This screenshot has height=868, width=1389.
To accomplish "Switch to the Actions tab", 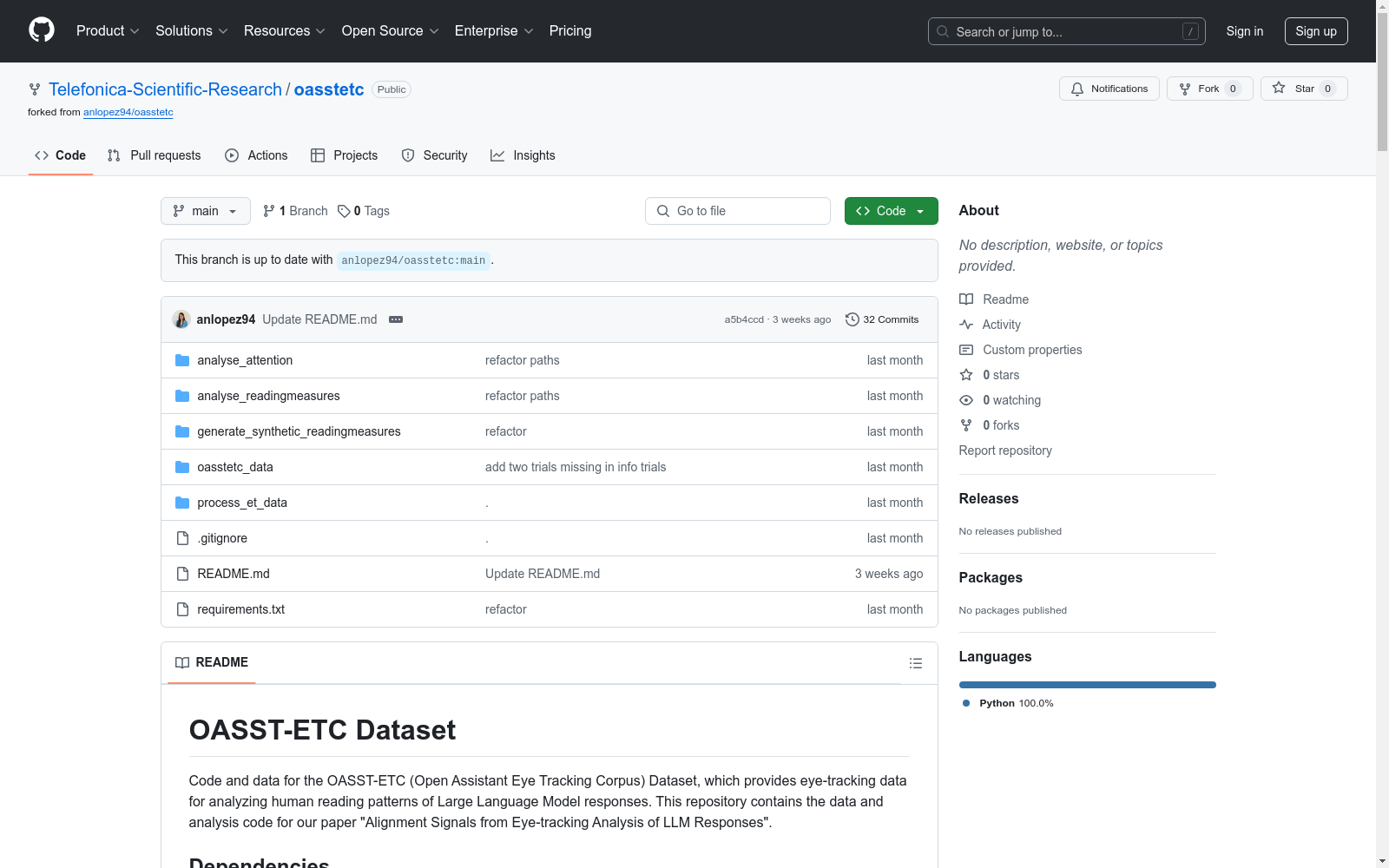I will coord(256,155).
